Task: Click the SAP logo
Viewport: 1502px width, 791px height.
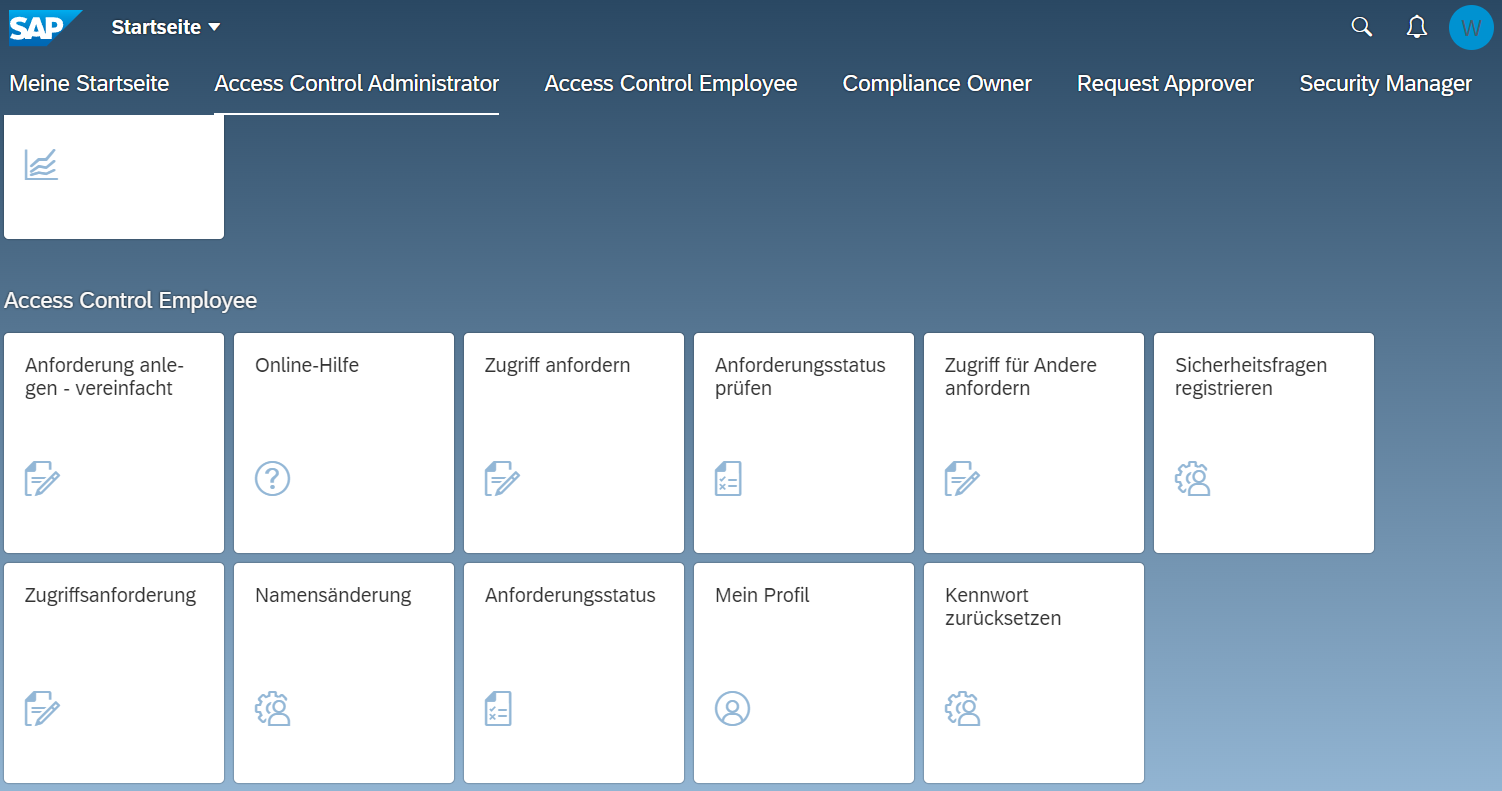Action: (45, 27)
